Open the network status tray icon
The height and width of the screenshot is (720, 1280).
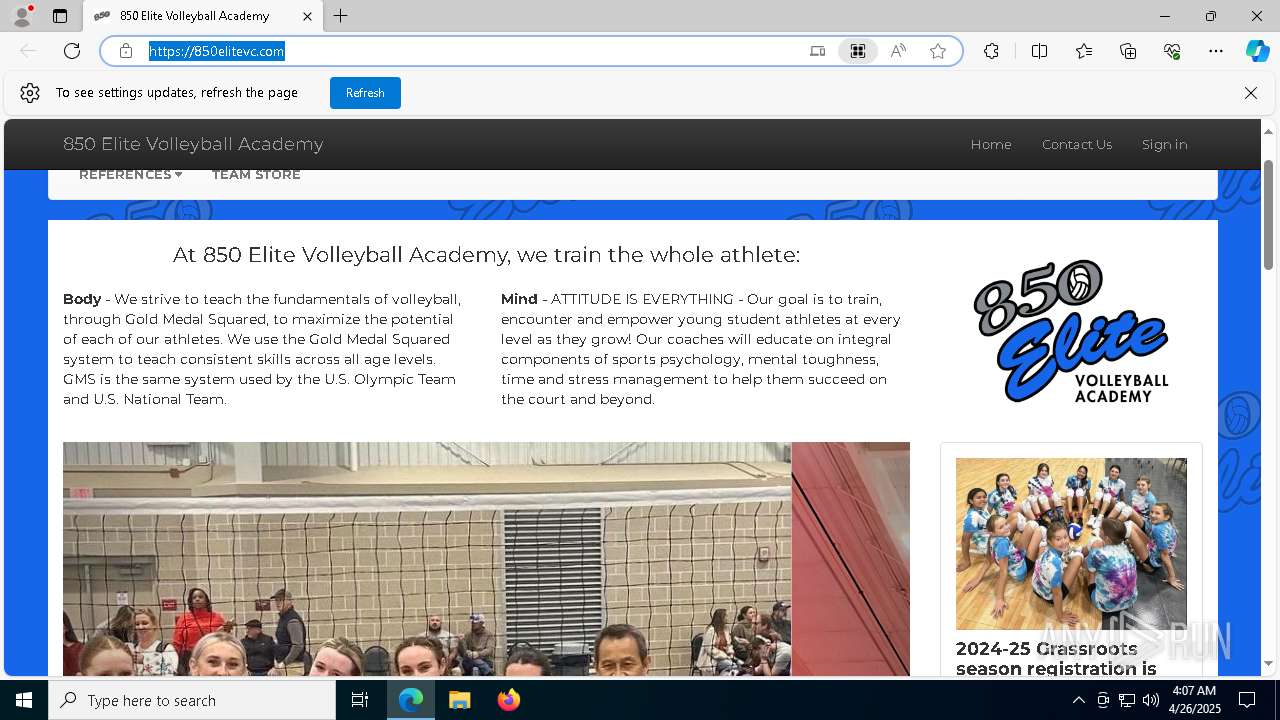[x=1127, y=700]
